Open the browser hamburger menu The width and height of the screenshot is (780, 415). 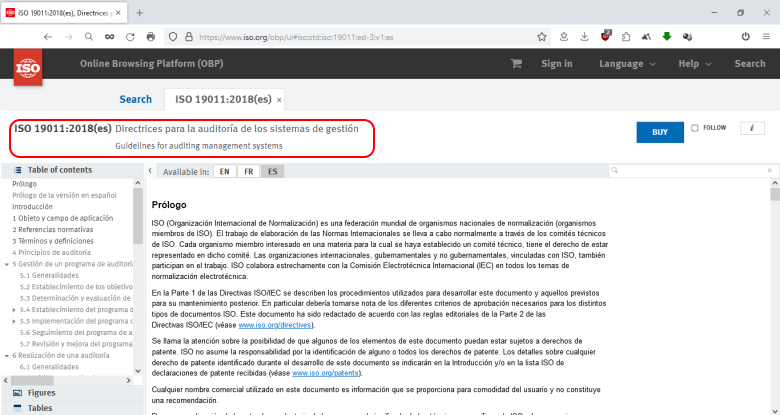point(766,37)
